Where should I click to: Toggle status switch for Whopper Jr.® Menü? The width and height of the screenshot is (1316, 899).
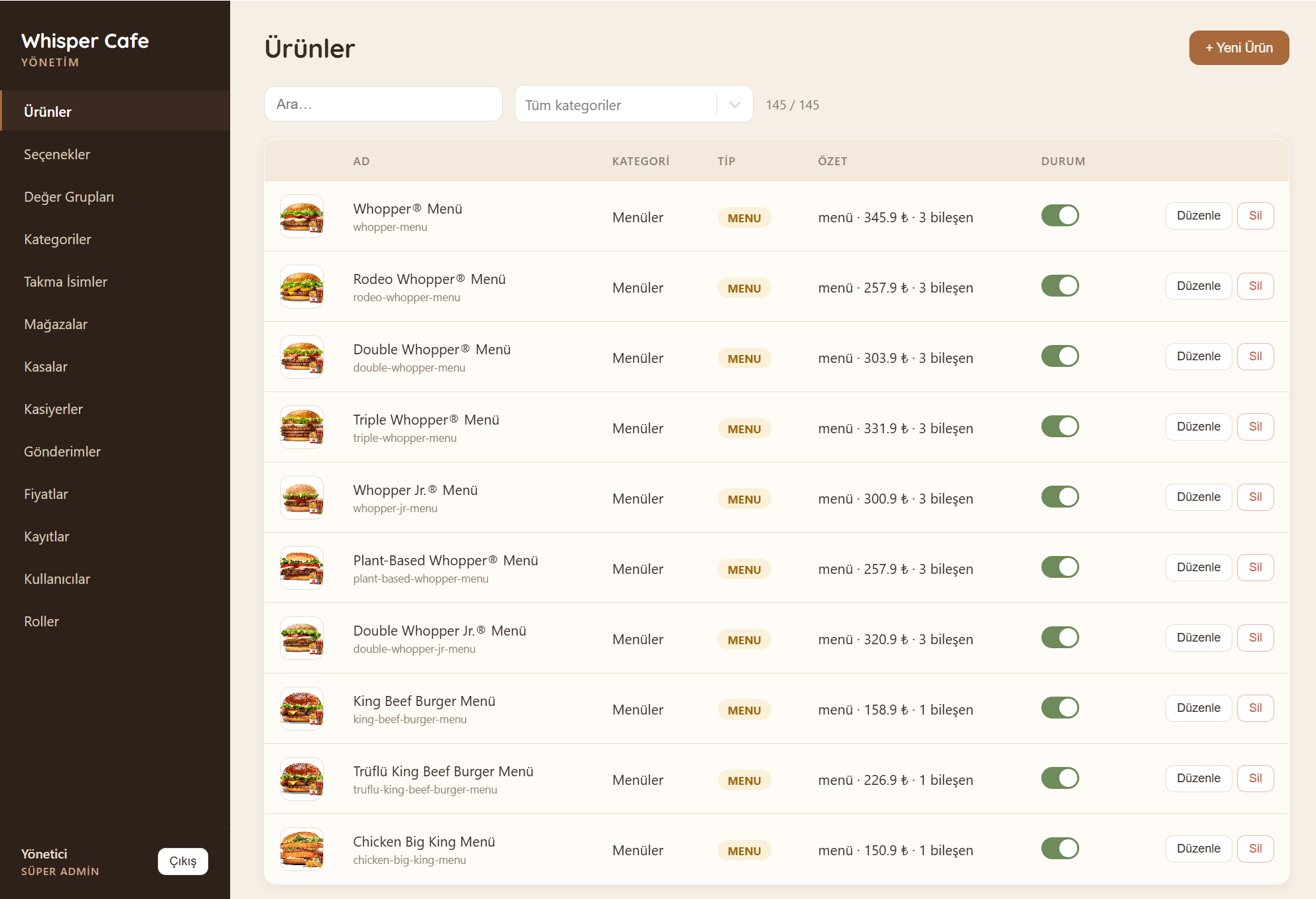[x=1060, y=497]
